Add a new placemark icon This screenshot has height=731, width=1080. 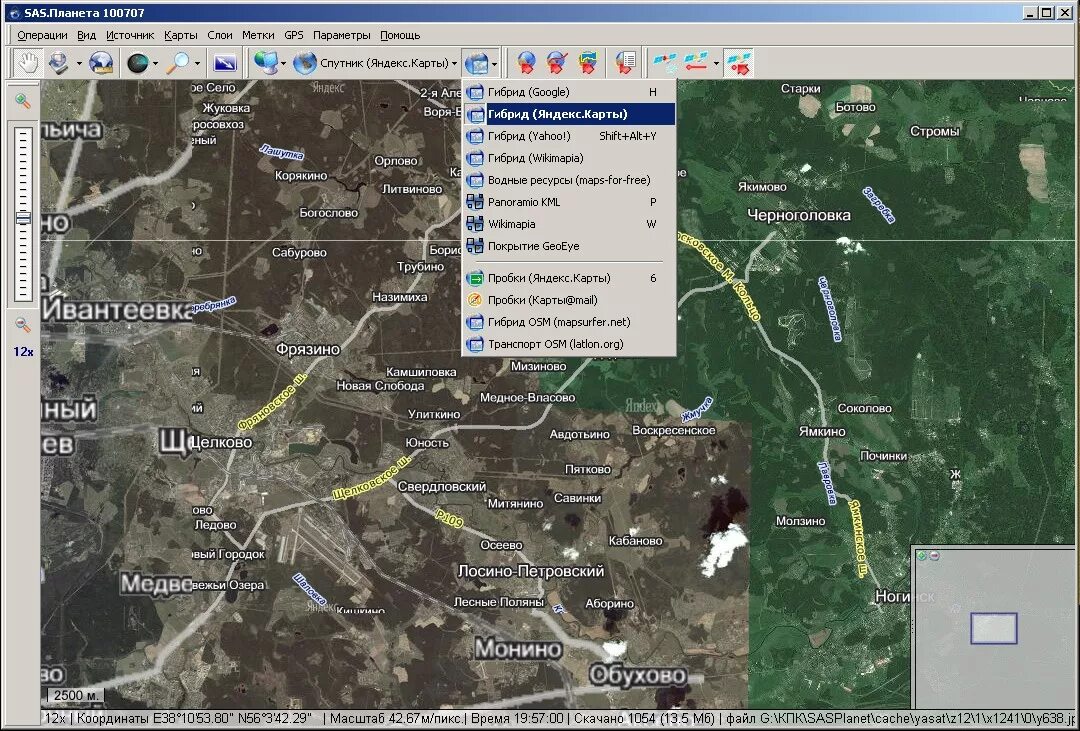point(526,63)
